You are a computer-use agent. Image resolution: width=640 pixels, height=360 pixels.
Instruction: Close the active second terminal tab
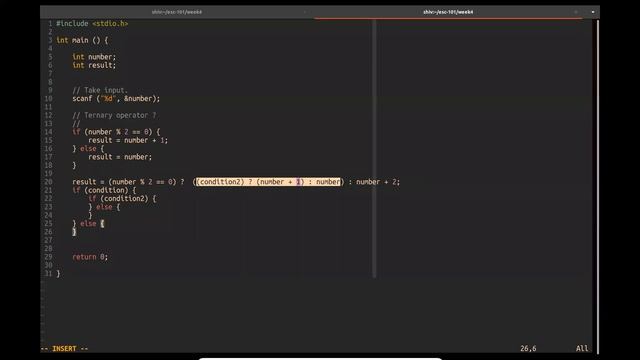pyautogui.click(x=576, y=12)
